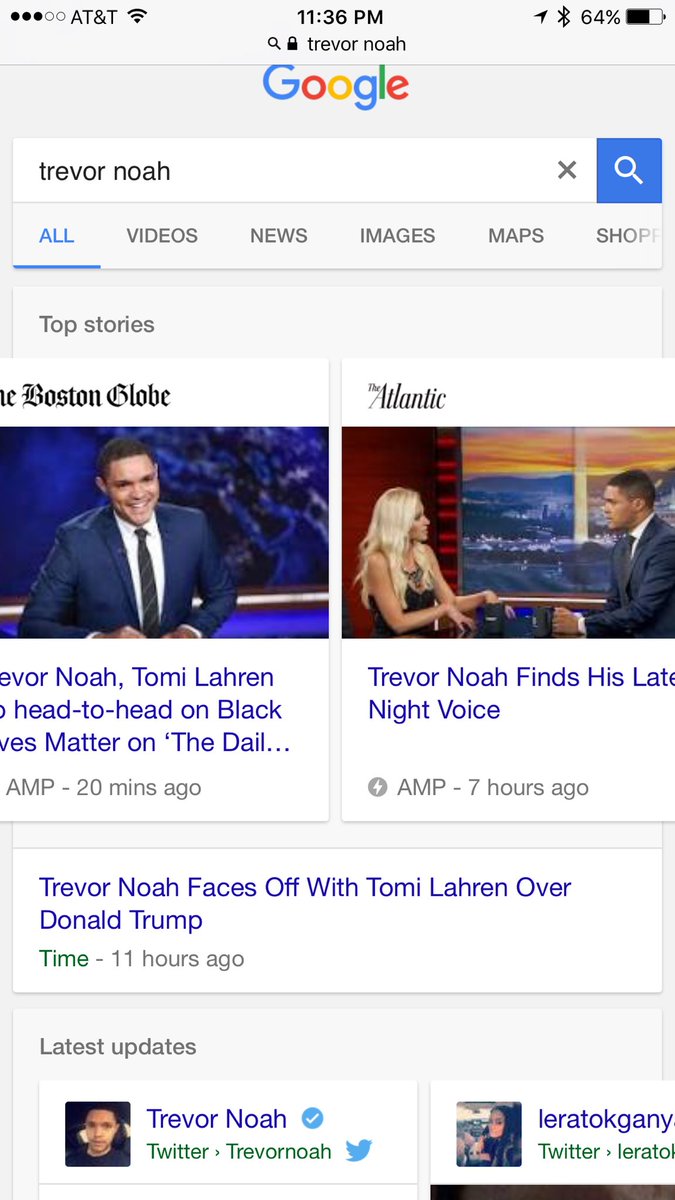Tap the Google logo
Viewport: 675px width, 1200px height.
336,87
